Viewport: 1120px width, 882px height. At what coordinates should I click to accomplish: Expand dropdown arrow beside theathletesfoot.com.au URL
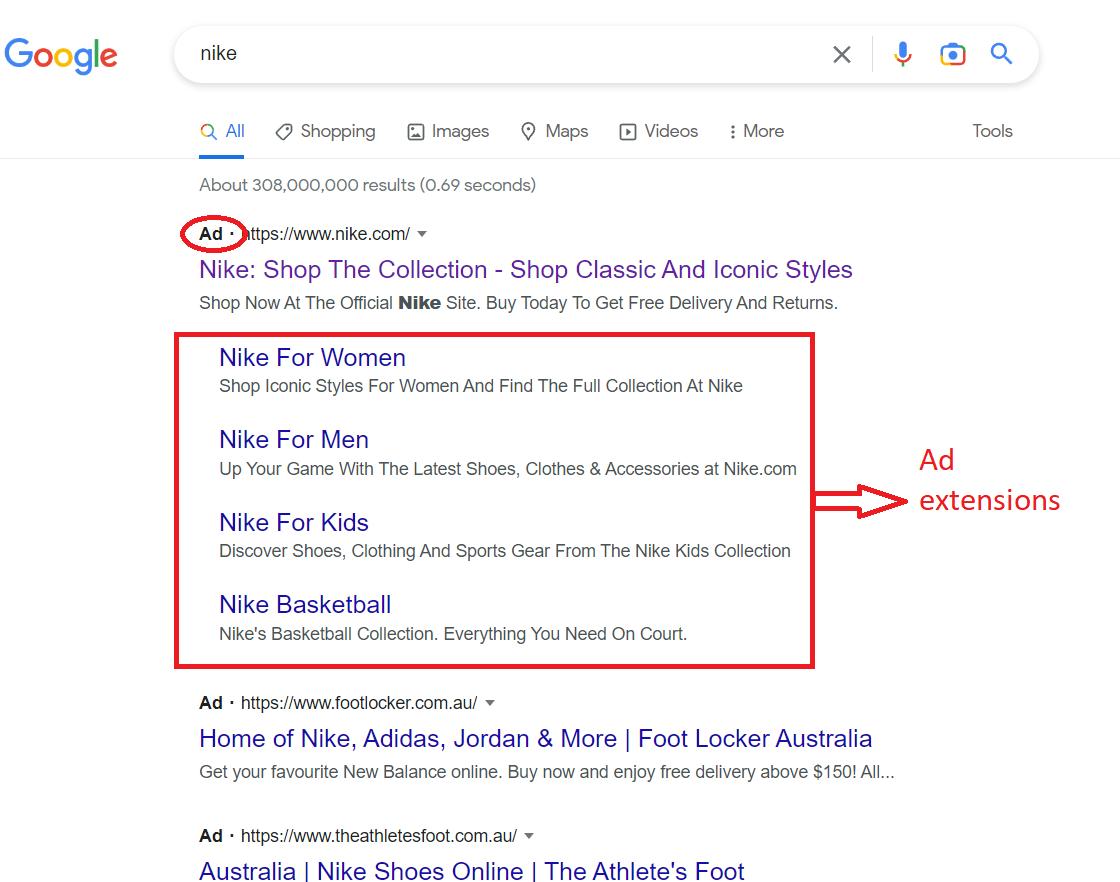point(529,836)
